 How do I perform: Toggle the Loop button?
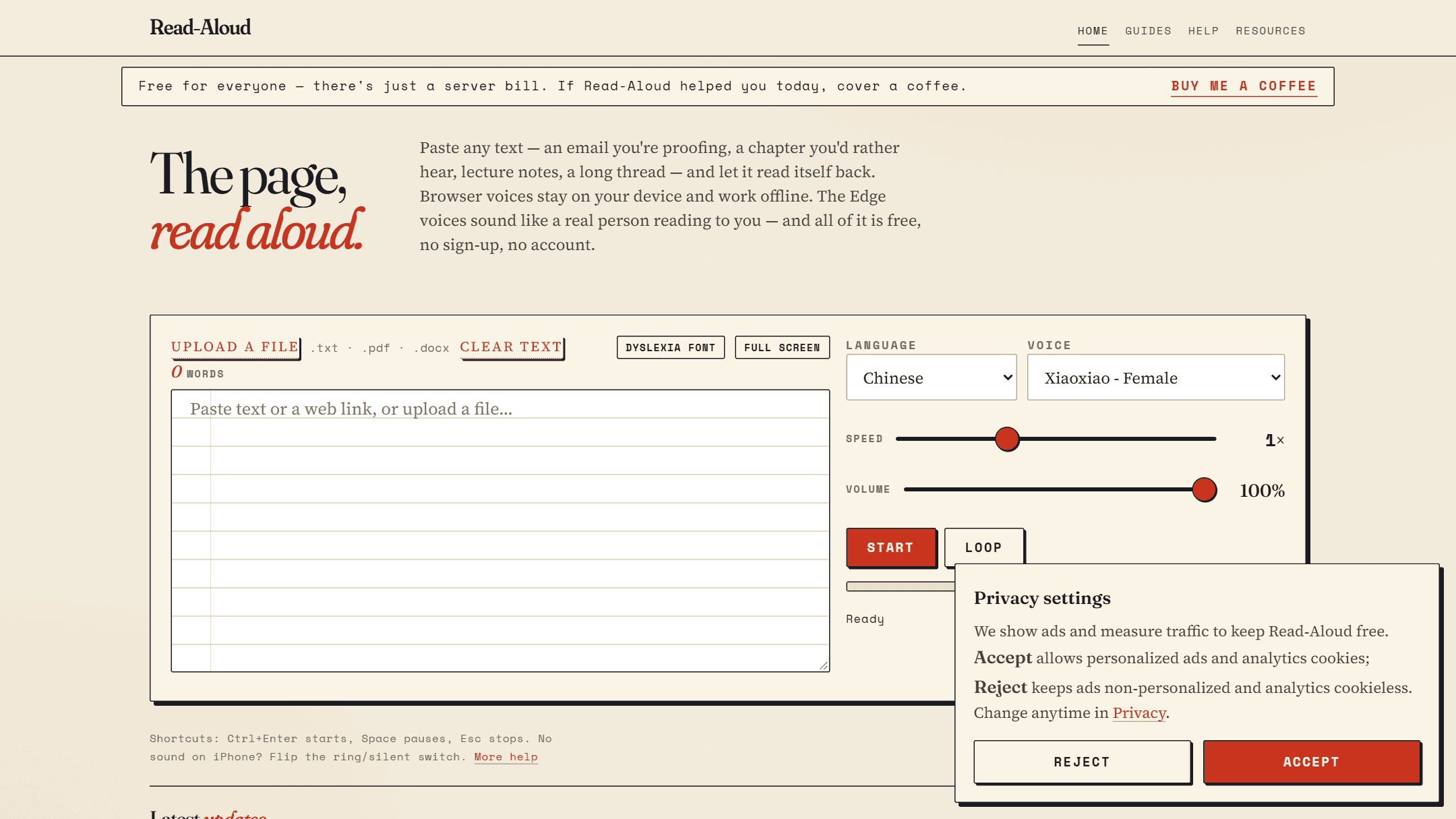(x=983, y=548)
